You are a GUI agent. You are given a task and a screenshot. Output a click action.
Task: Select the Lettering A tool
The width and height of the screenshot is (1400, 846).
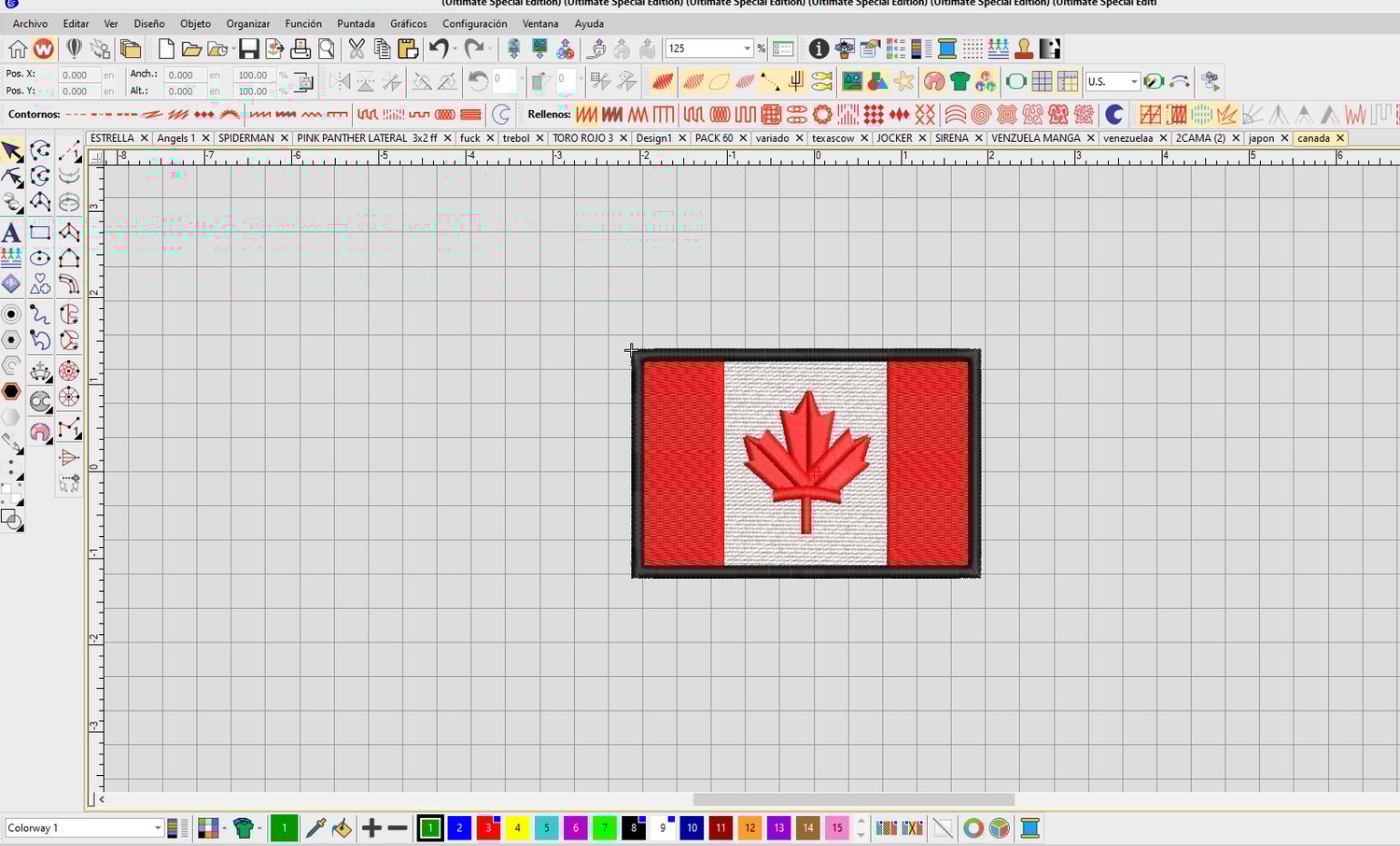[11, 232]
